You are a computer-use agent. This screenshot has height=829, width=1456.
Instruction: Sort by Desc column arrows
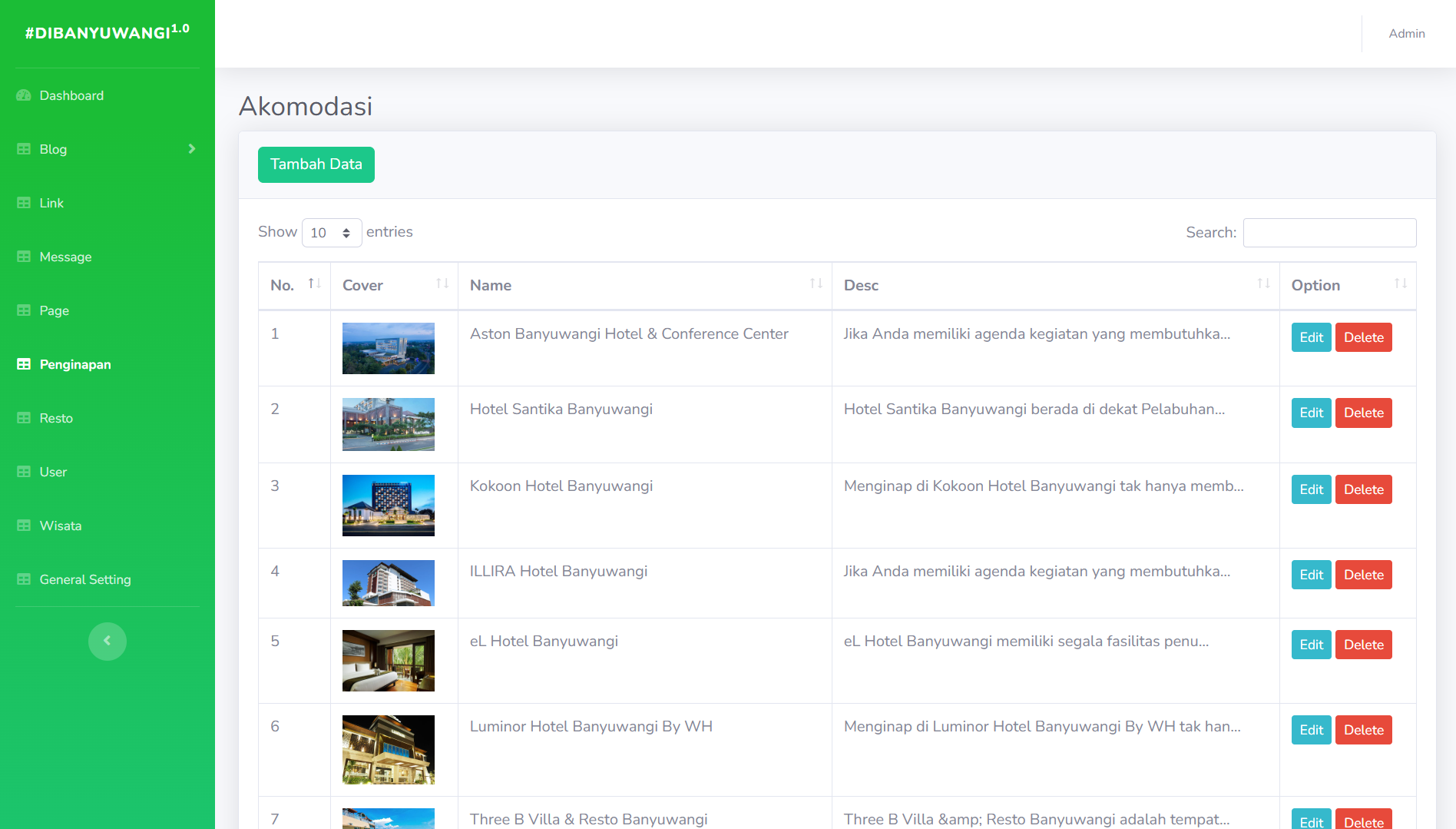1264,284
